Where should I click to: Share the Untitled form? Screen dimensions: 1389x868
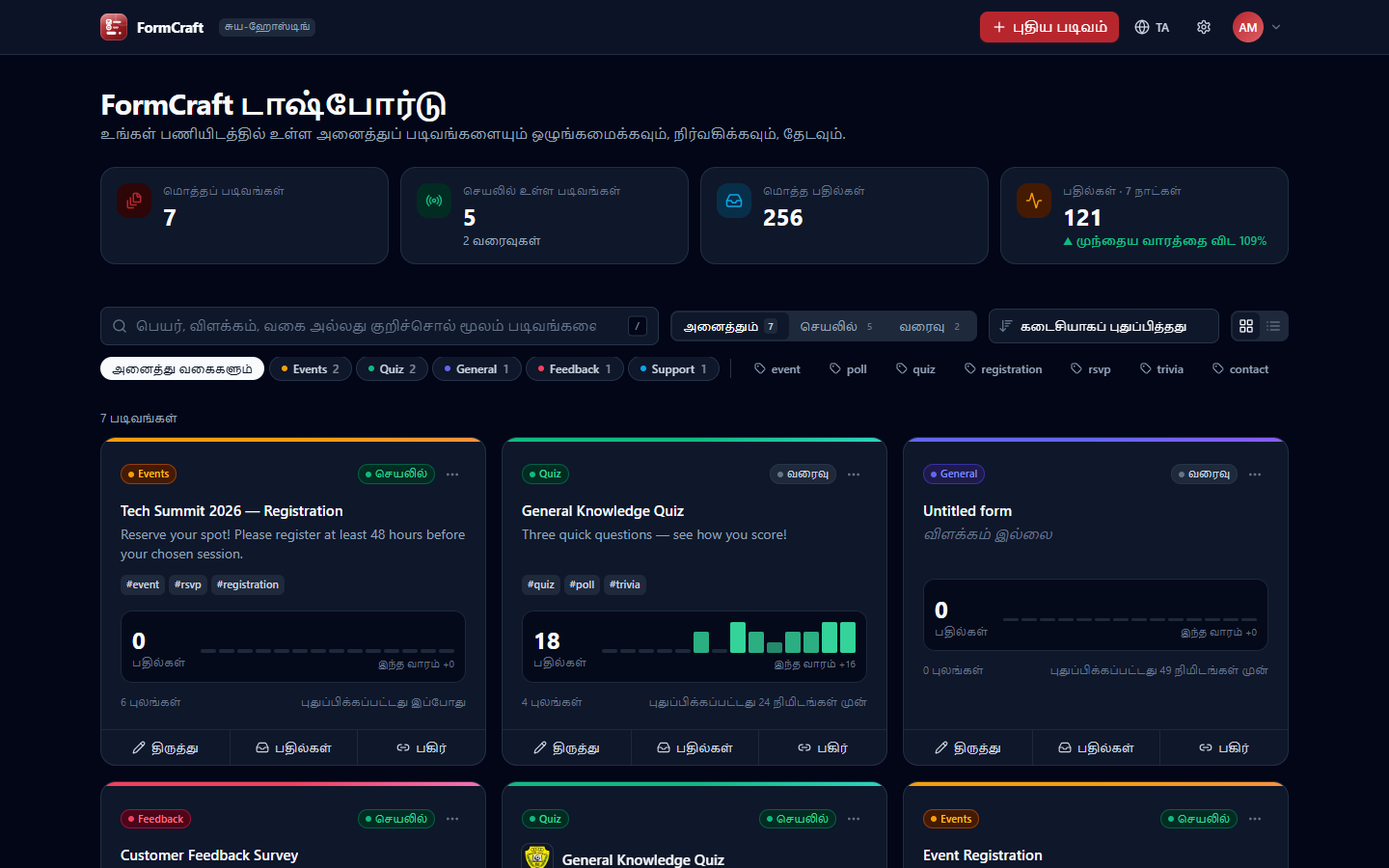point(1223,747)
